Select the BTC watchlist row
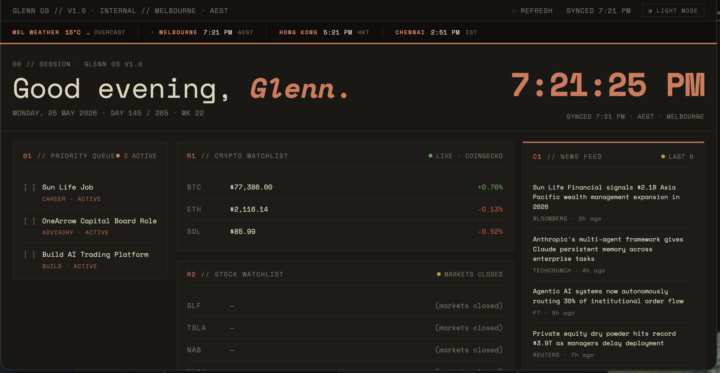 (x=344, y=187)
